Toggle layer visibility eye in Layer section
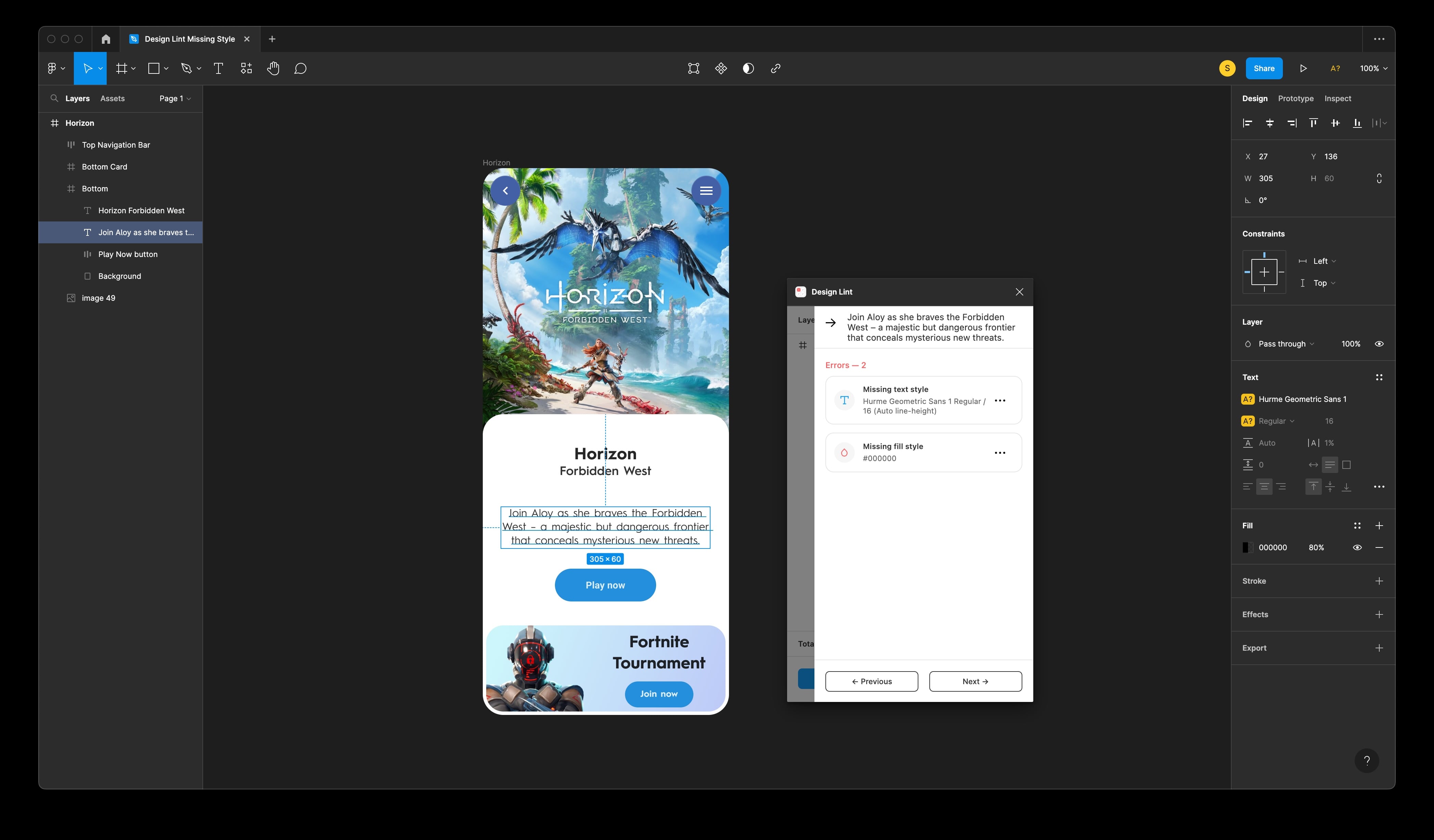This screenshot has width=1434, height=840. click(1379, 343)
